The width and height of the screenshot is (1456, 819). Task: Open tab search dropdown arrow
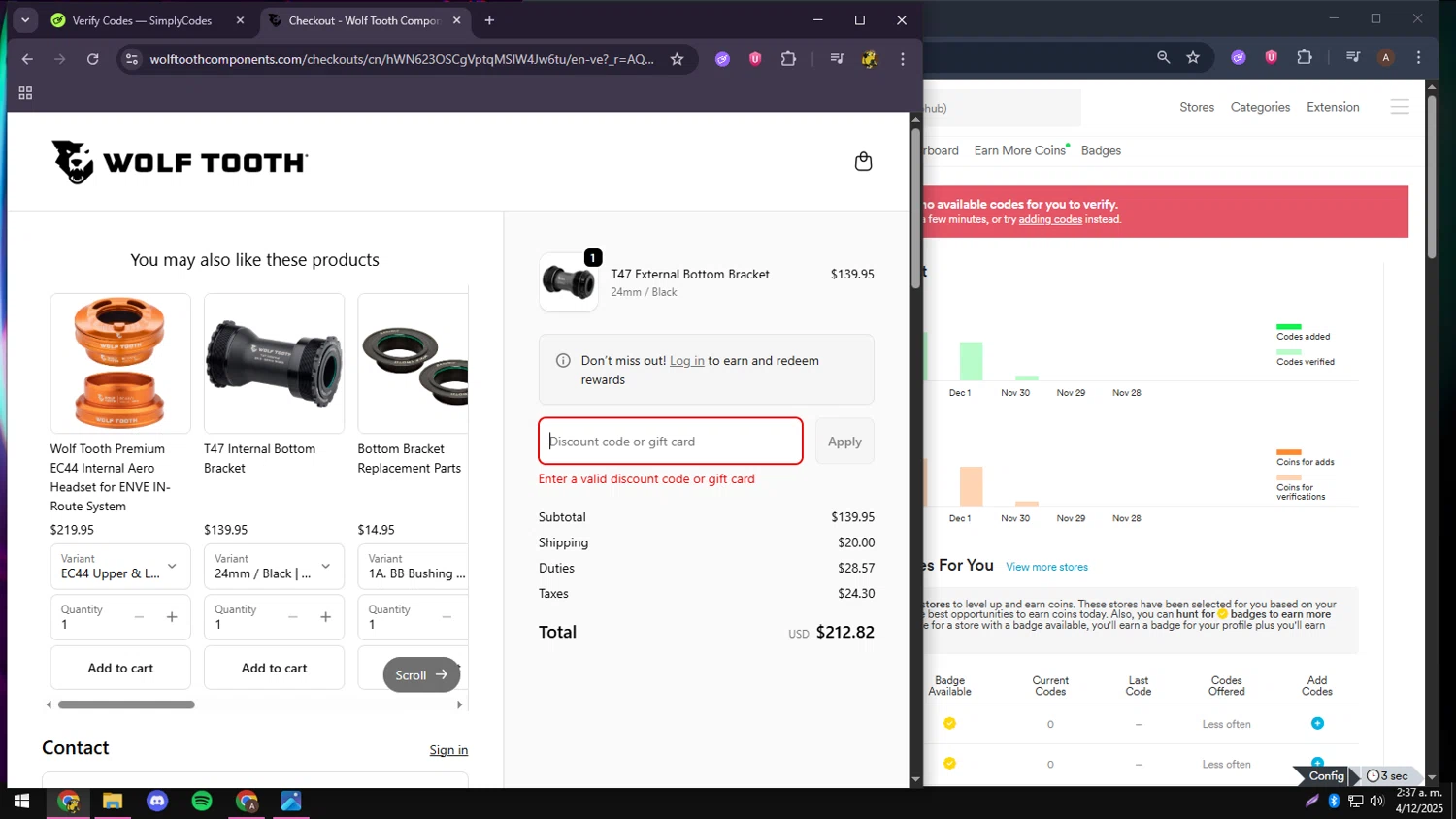pyautogui.click(x=25, y=20)
